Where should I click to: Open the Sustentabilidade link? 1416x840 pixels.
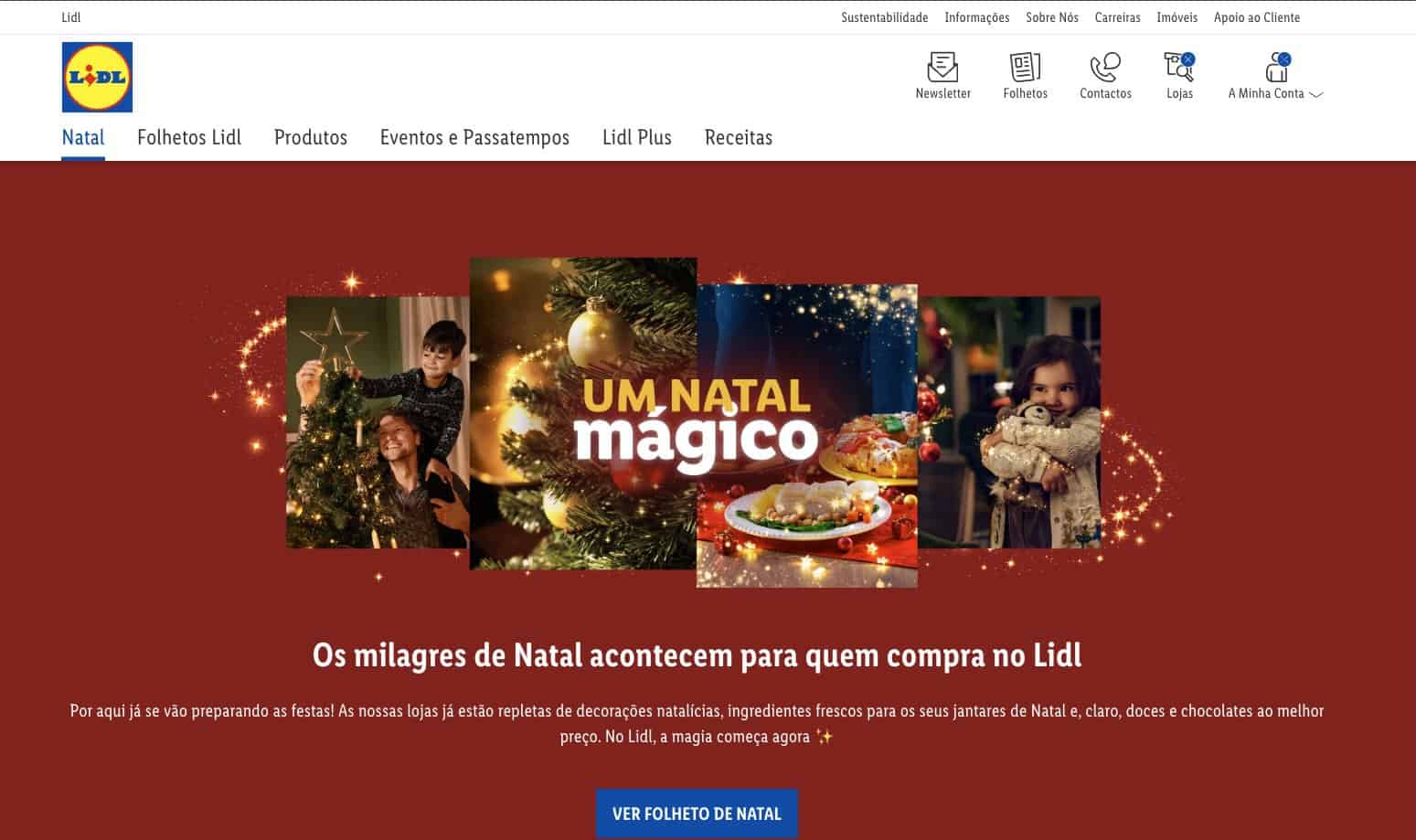(x=884, y=17)
